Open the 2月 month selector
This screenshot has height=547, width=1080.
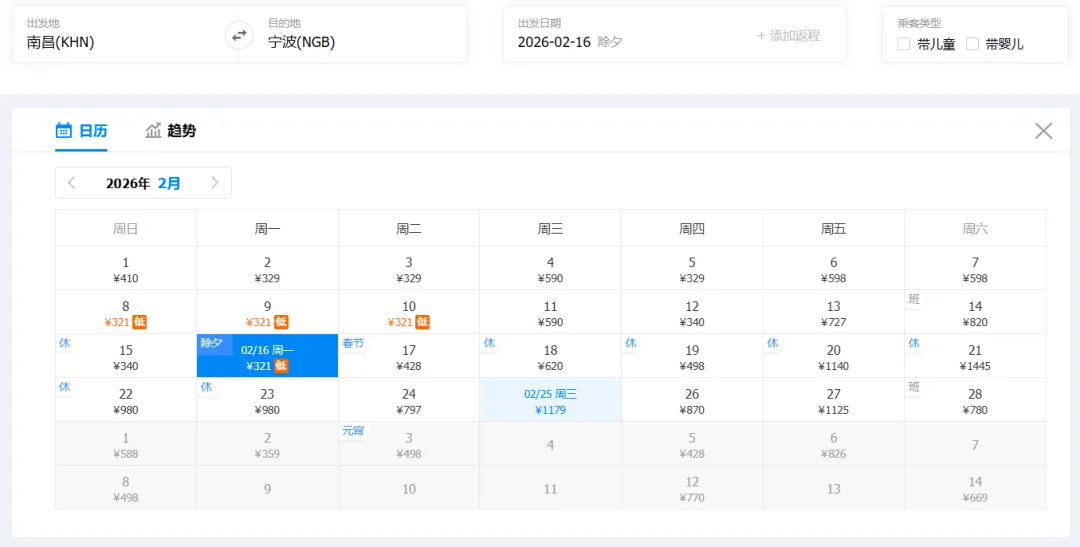[169, 183]
